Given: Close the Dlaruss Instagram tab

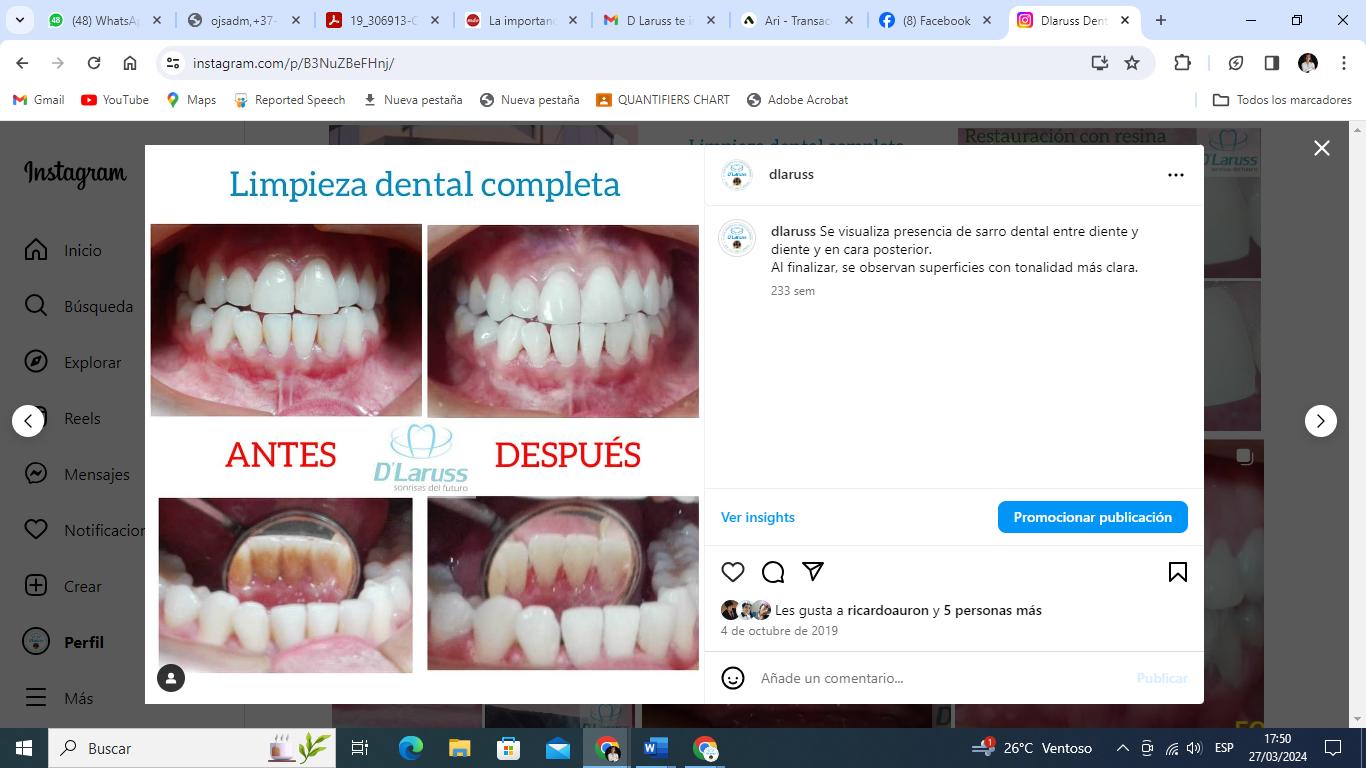Looking at the screenshot, I should [x=1125, y=20].
